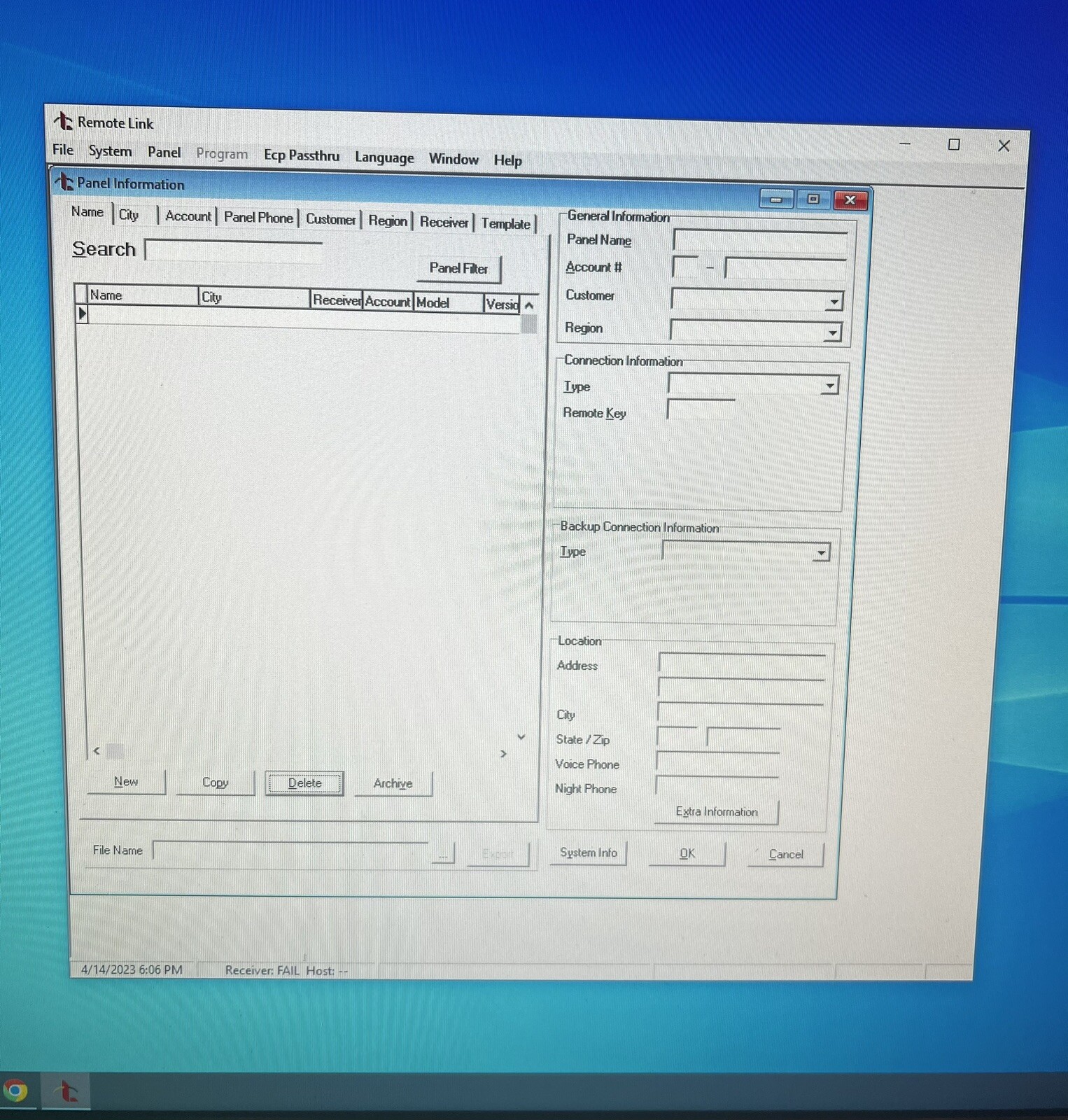Open the Language menu
1068x1120 pixels.
384,157
